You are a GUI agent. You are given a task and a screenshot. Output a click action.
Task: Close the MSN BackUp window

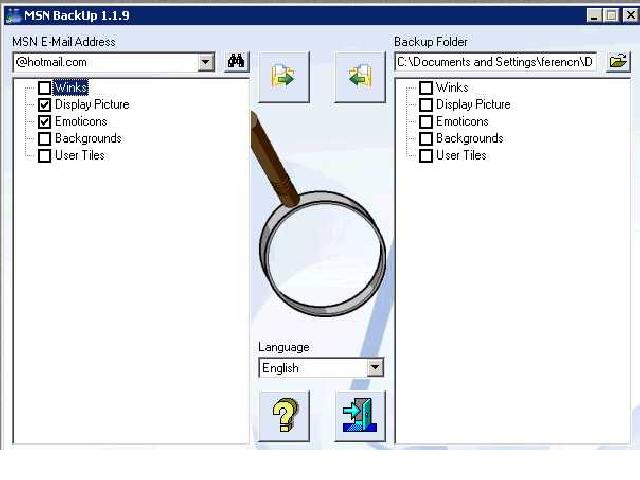pos(631,16)
